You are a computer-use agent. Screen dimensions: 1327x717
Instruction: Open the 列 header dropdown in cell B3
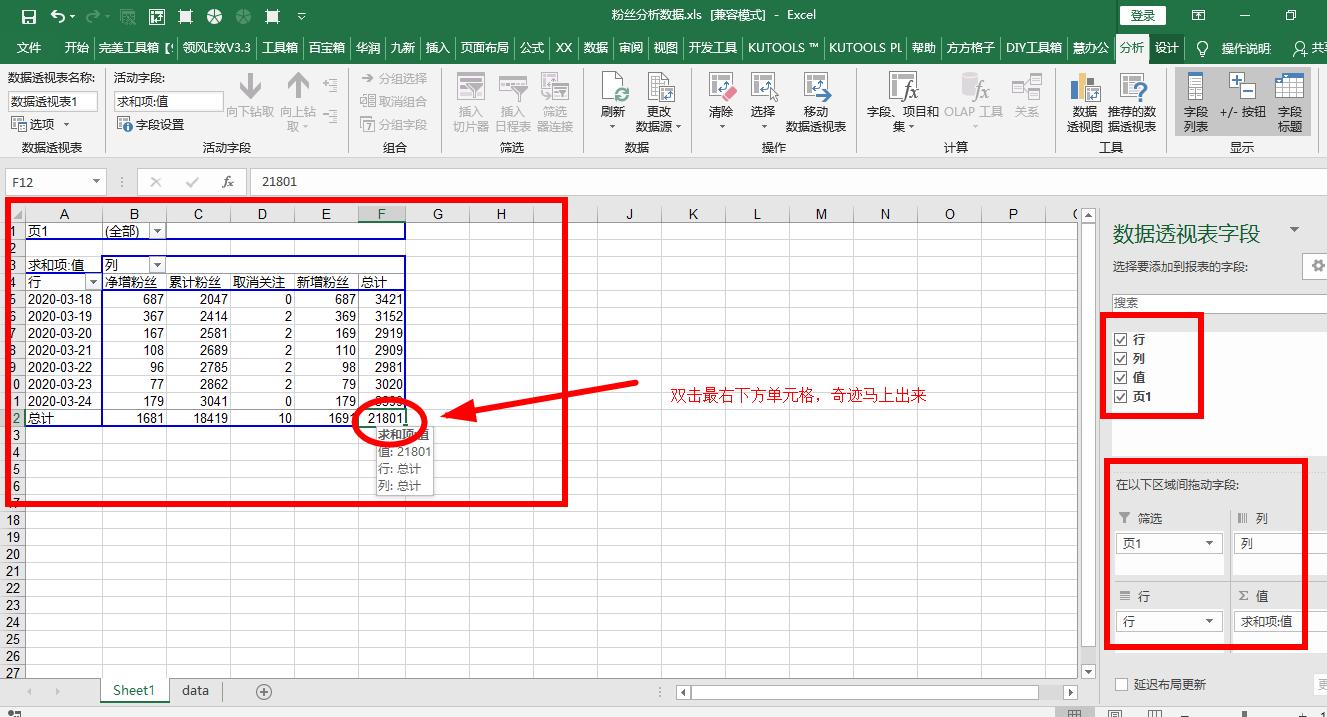point(159,263)
